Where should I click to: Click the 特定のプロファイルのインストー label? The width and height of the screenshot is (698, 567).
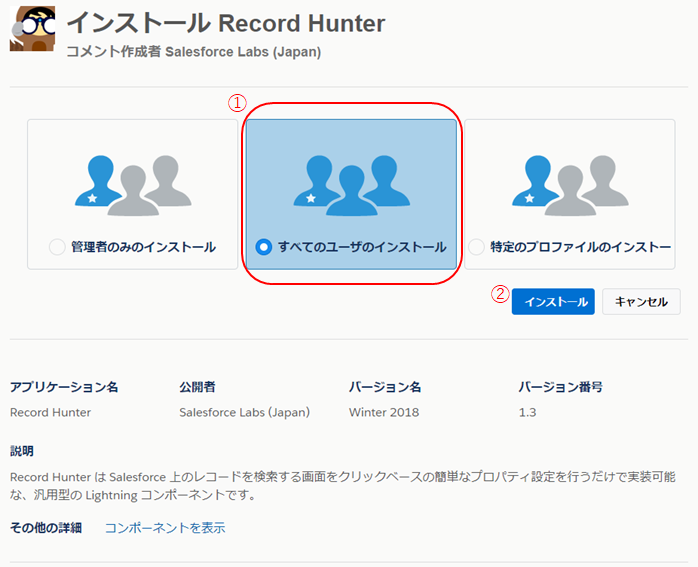click(580, 247)
